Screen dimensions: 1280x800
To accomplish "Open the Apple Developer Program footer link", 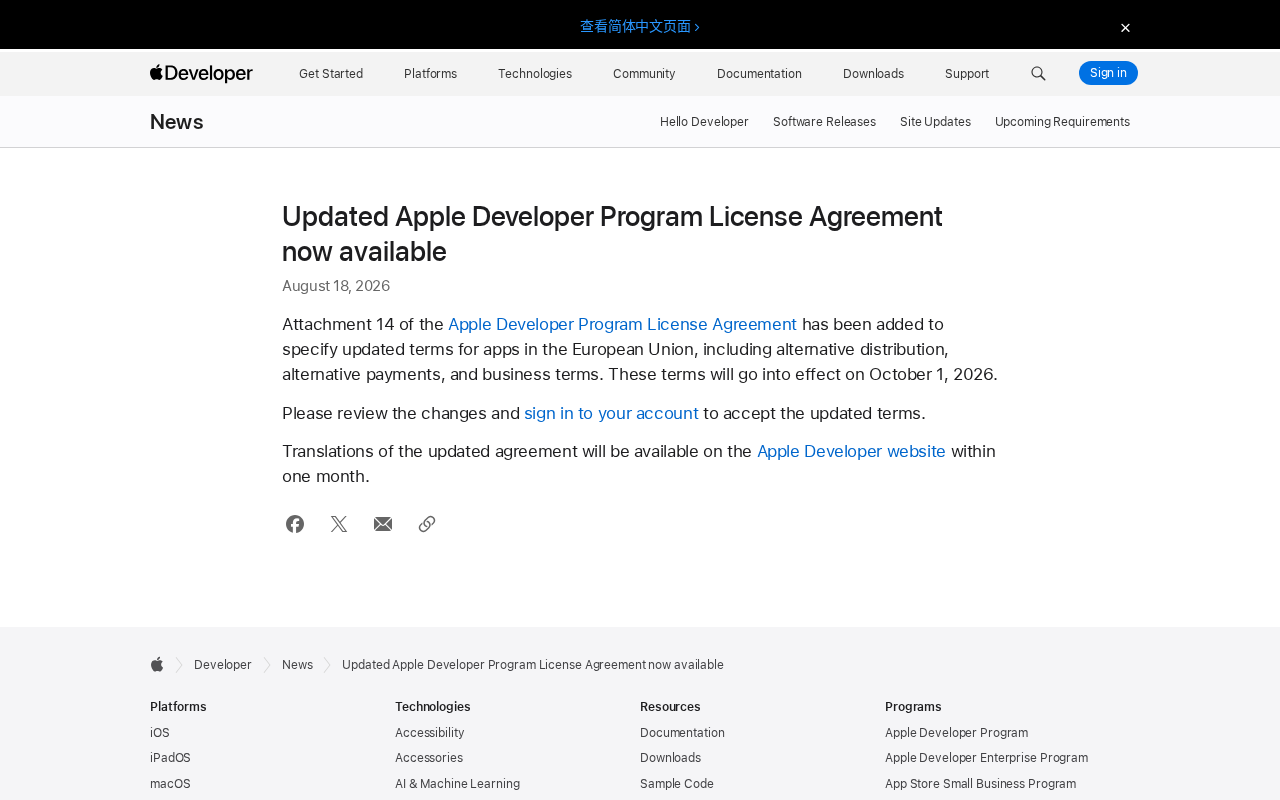I will [x=956, y=733].
